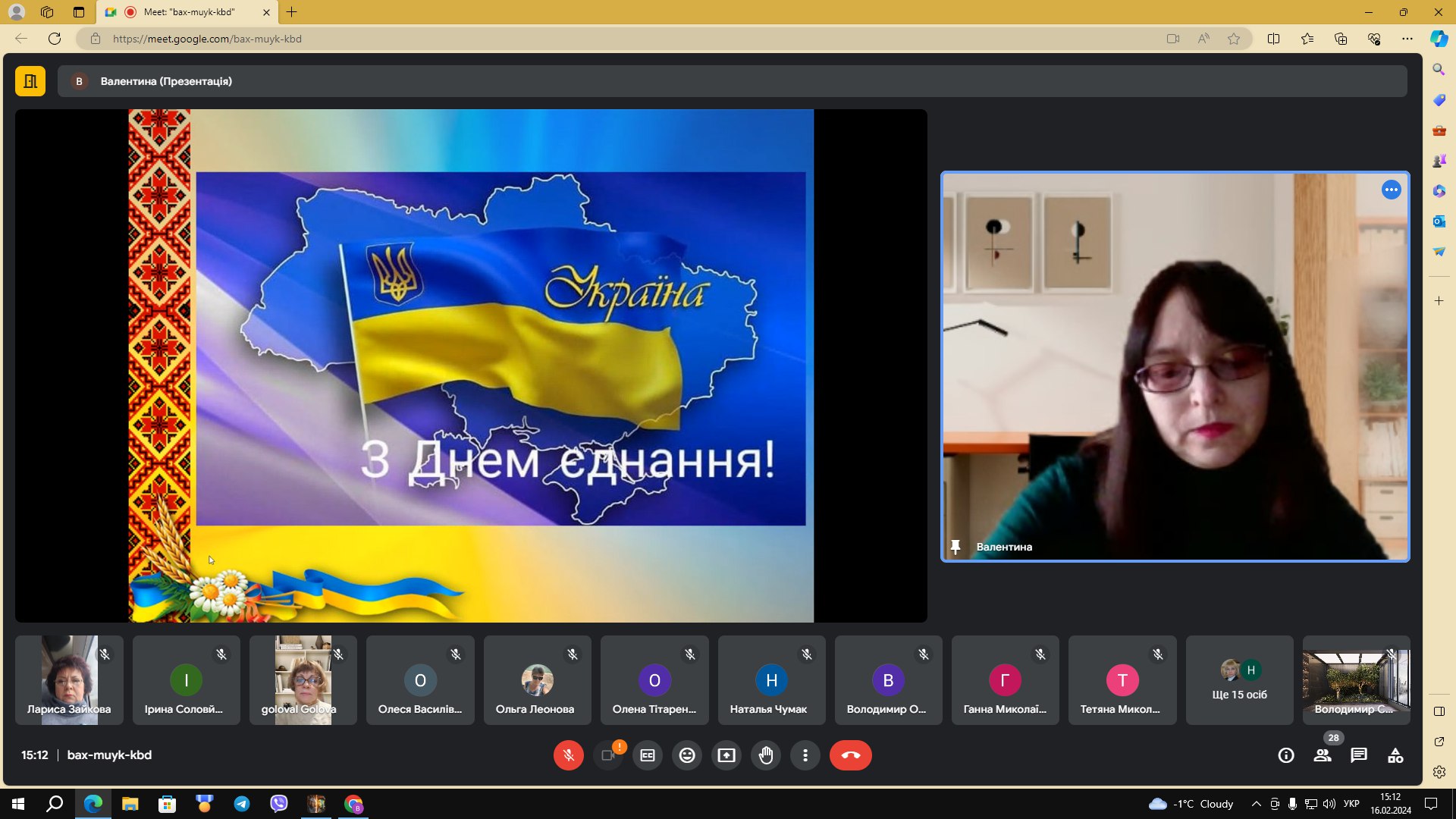The image size is (1456, 819).
Task: Add a new app to the Edge sidebar
Action: pyautogui.click(x=1439, y=301)
